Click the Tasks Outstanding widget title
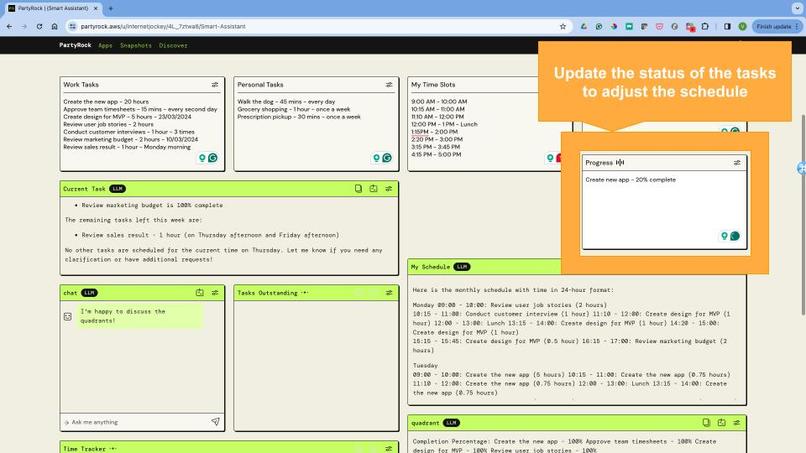Viewport: 806px width, 453px height. click(267, 293)
